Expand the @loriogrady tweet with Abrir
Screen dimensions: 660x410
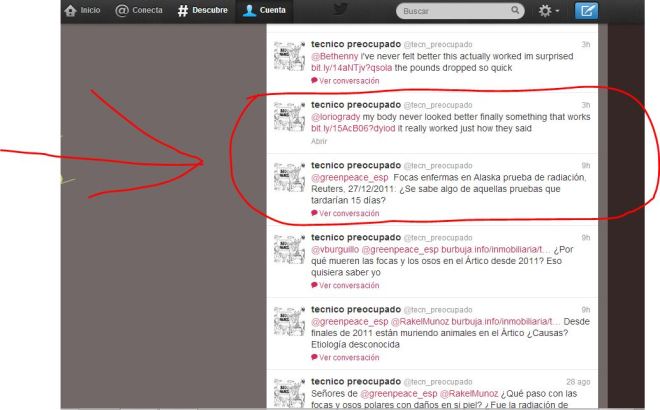click(x=320, y=141)
